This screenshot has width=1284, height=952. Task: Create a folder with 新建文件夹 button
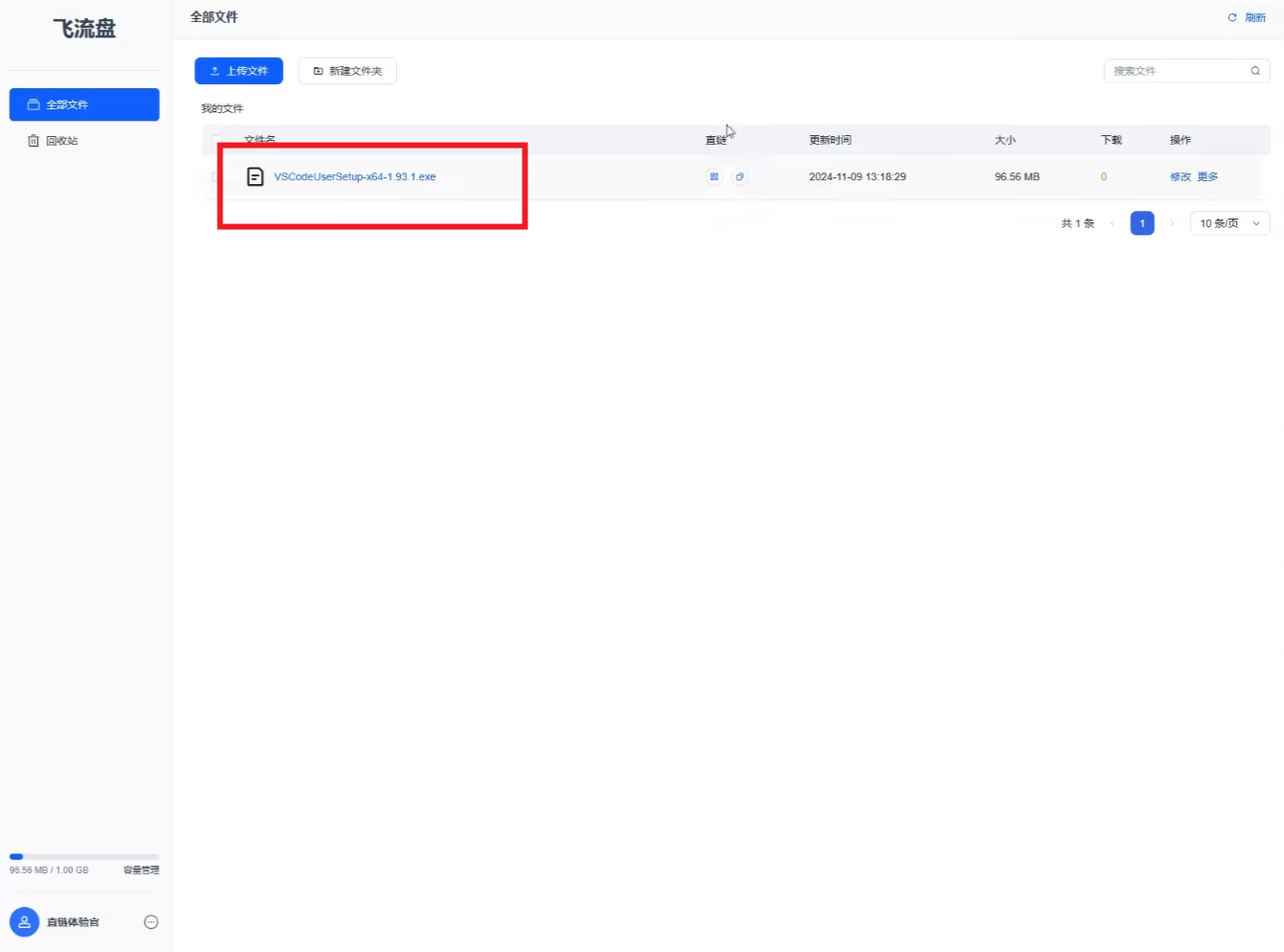pyautogui.click(x=347, y=71)
